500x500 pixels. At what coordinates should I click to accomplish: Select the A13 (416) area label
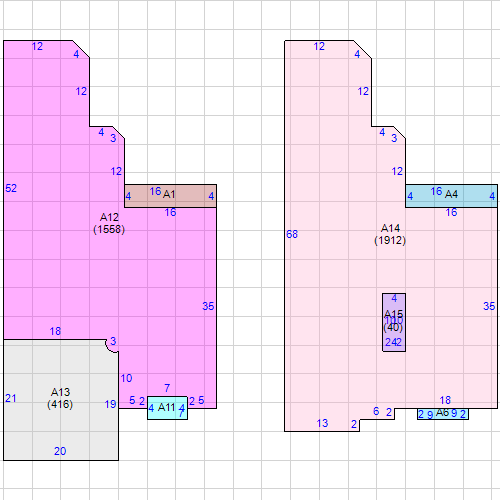(60, 398)
